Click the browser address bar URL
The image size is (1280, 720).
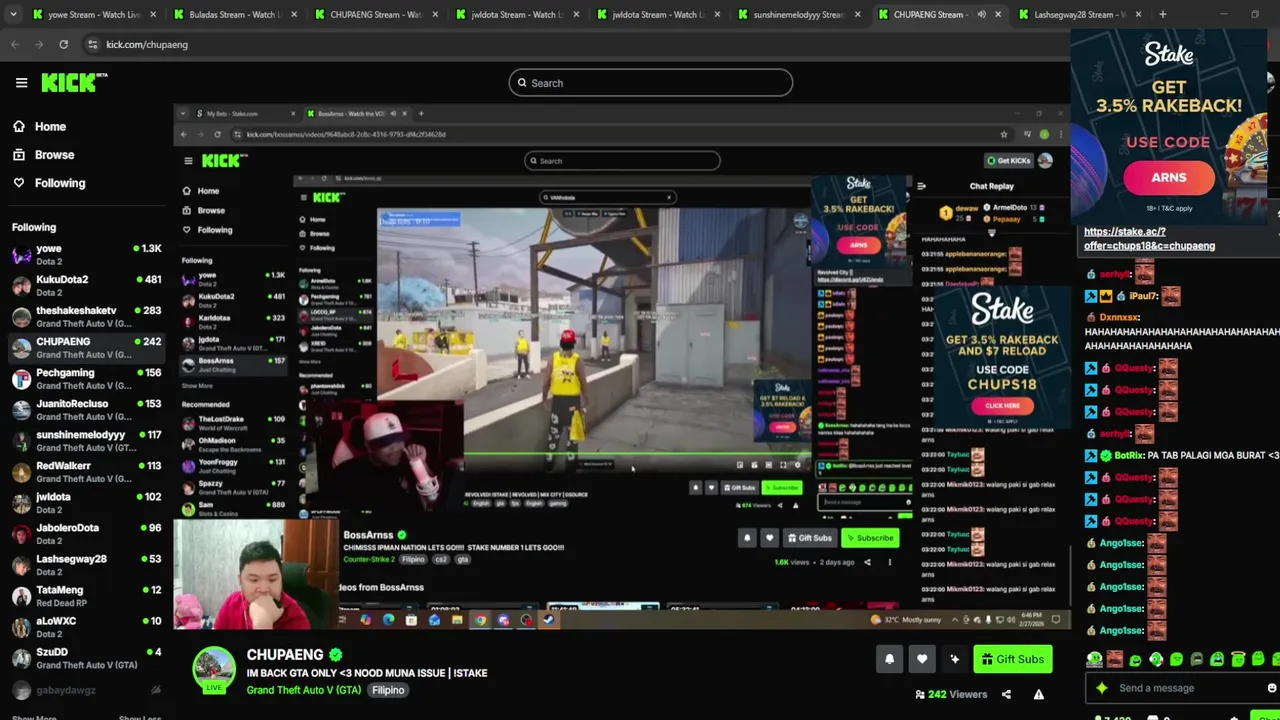pos(147,44)
